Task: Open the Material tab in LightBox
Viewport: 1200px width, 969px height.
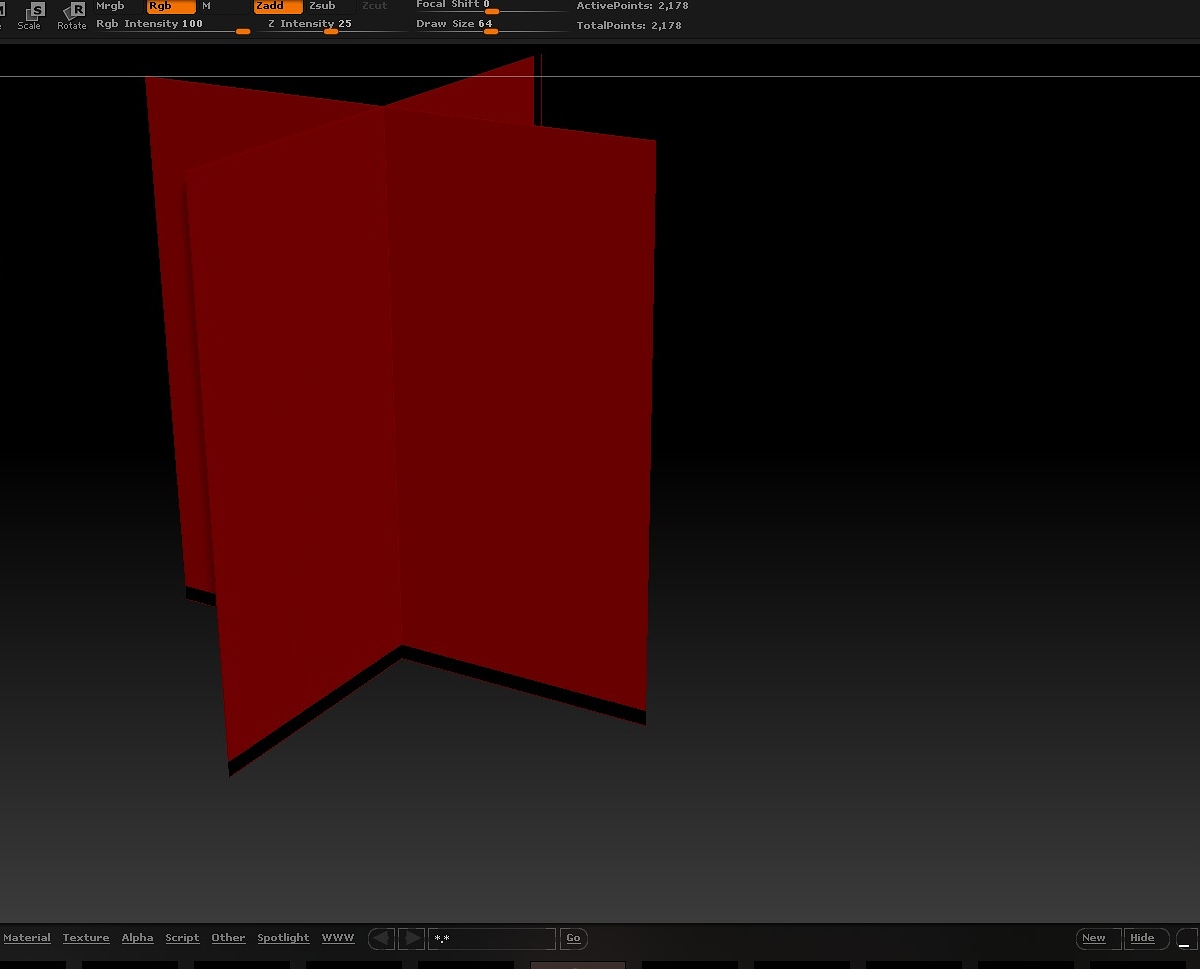Action: click(x=27, y=938)
